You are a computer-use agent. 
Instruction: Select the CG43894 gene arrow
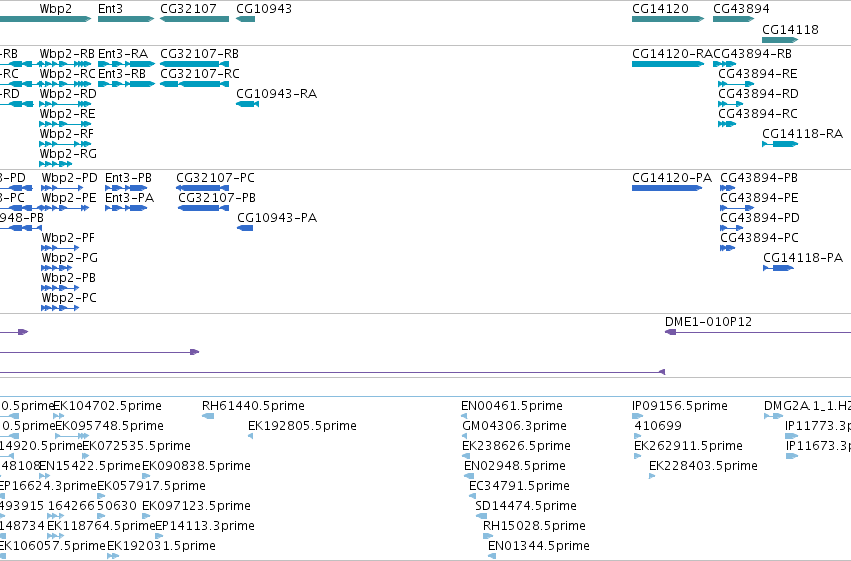(734, 19)
